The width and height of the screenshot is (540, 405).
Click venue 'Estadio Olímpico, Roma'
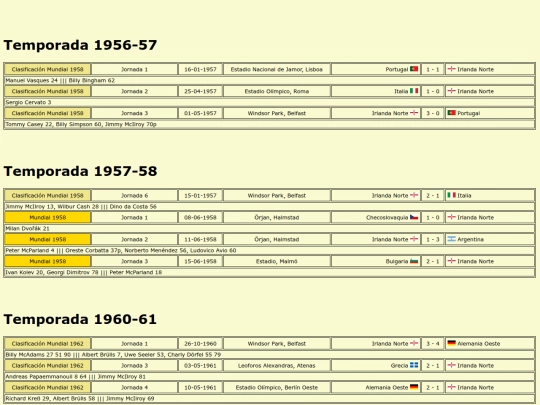tap(277, 91)
